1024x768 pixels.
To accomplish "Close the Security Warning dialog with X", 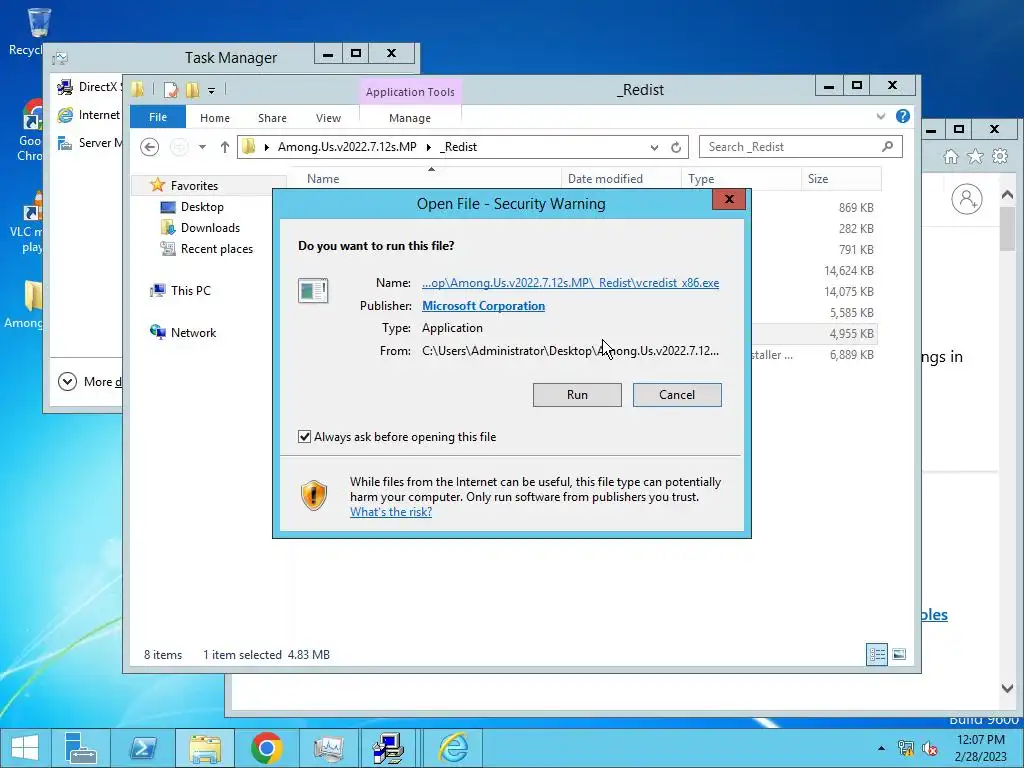I will click(729, 199).
